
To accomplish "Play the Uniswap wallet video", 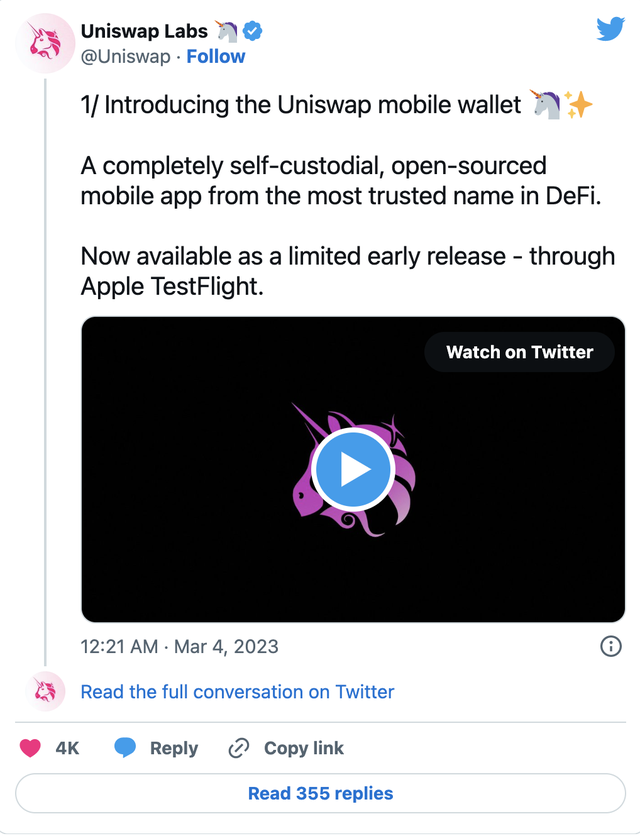I will coord(353,468).
